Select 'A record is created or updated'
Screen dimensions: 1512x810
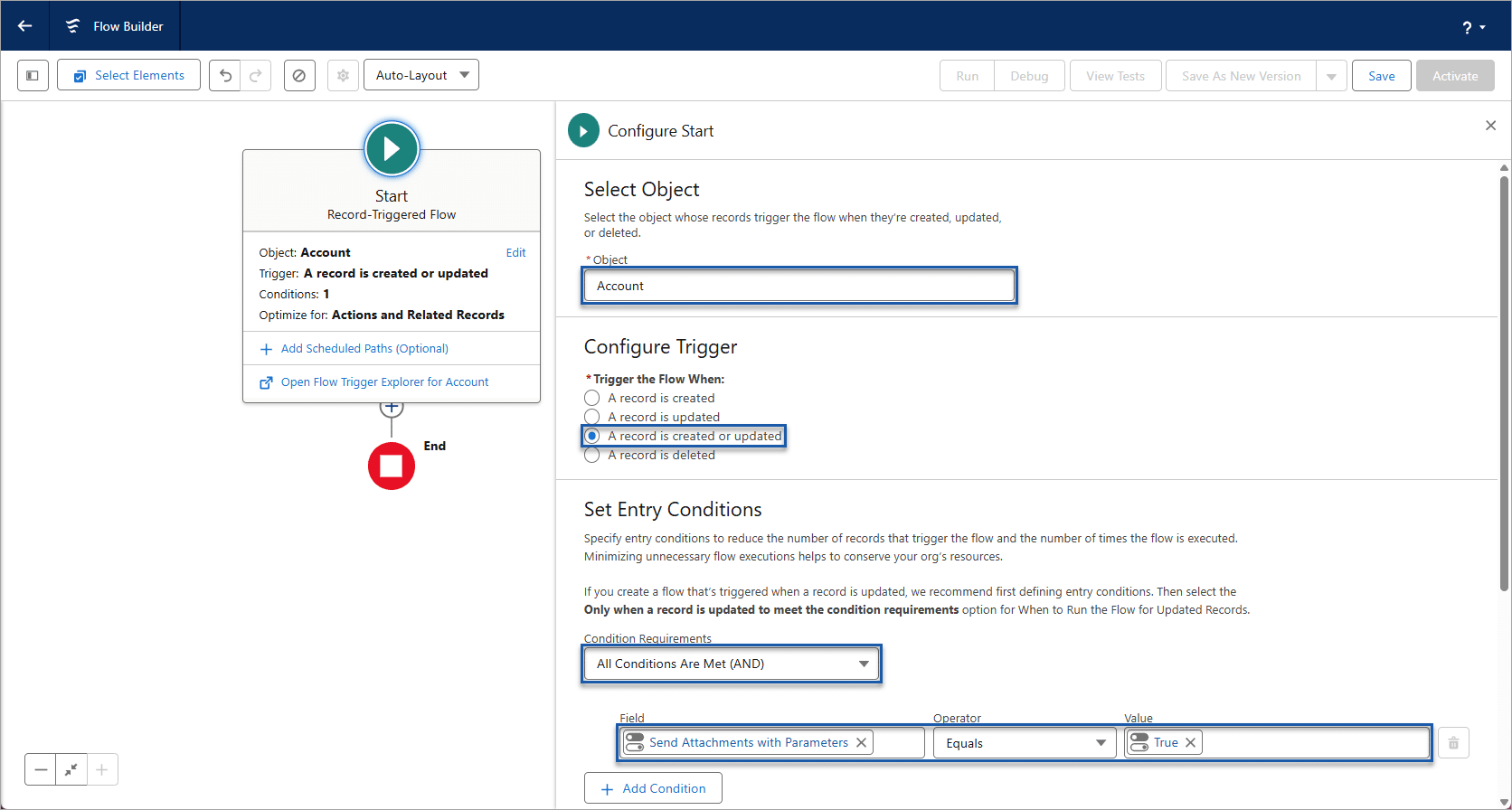pos(592,436)
